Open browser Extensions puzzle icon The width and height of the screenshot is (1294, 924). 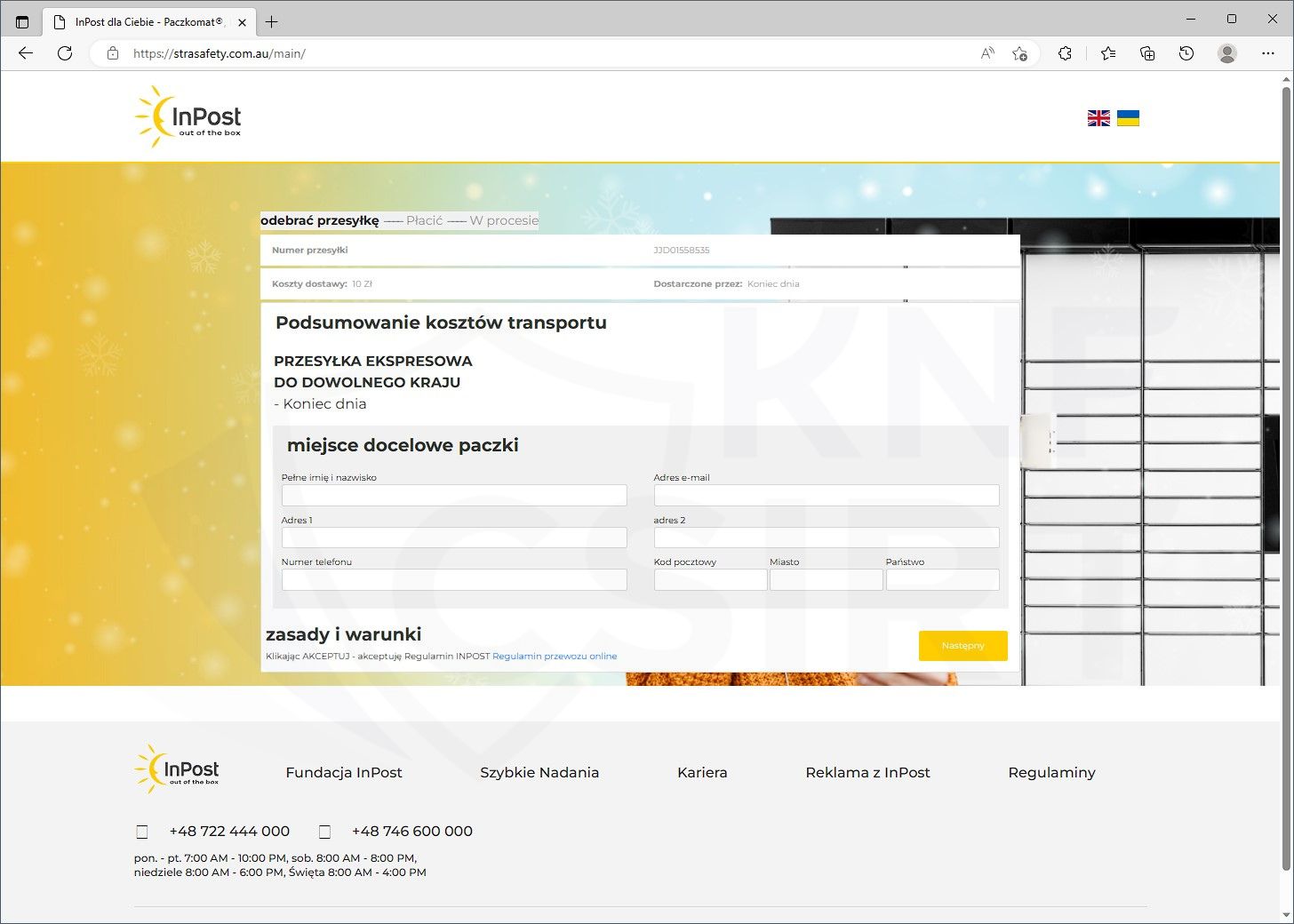point(1065,53)
